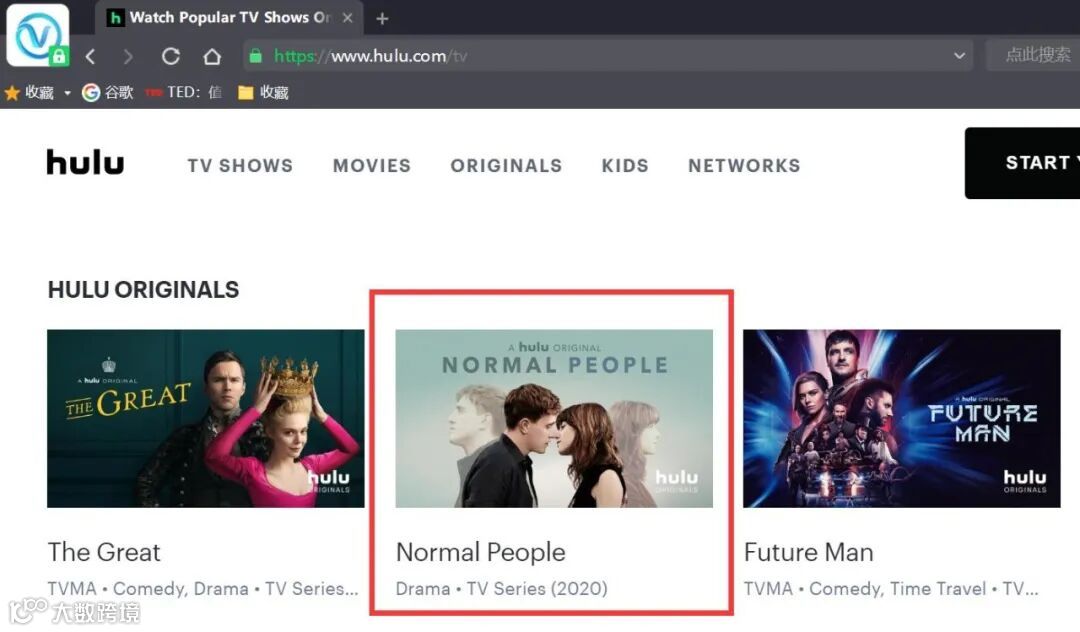Open the browser logo menu icon
Screen dimensions: 1080x632
click(x=38, y=35)
